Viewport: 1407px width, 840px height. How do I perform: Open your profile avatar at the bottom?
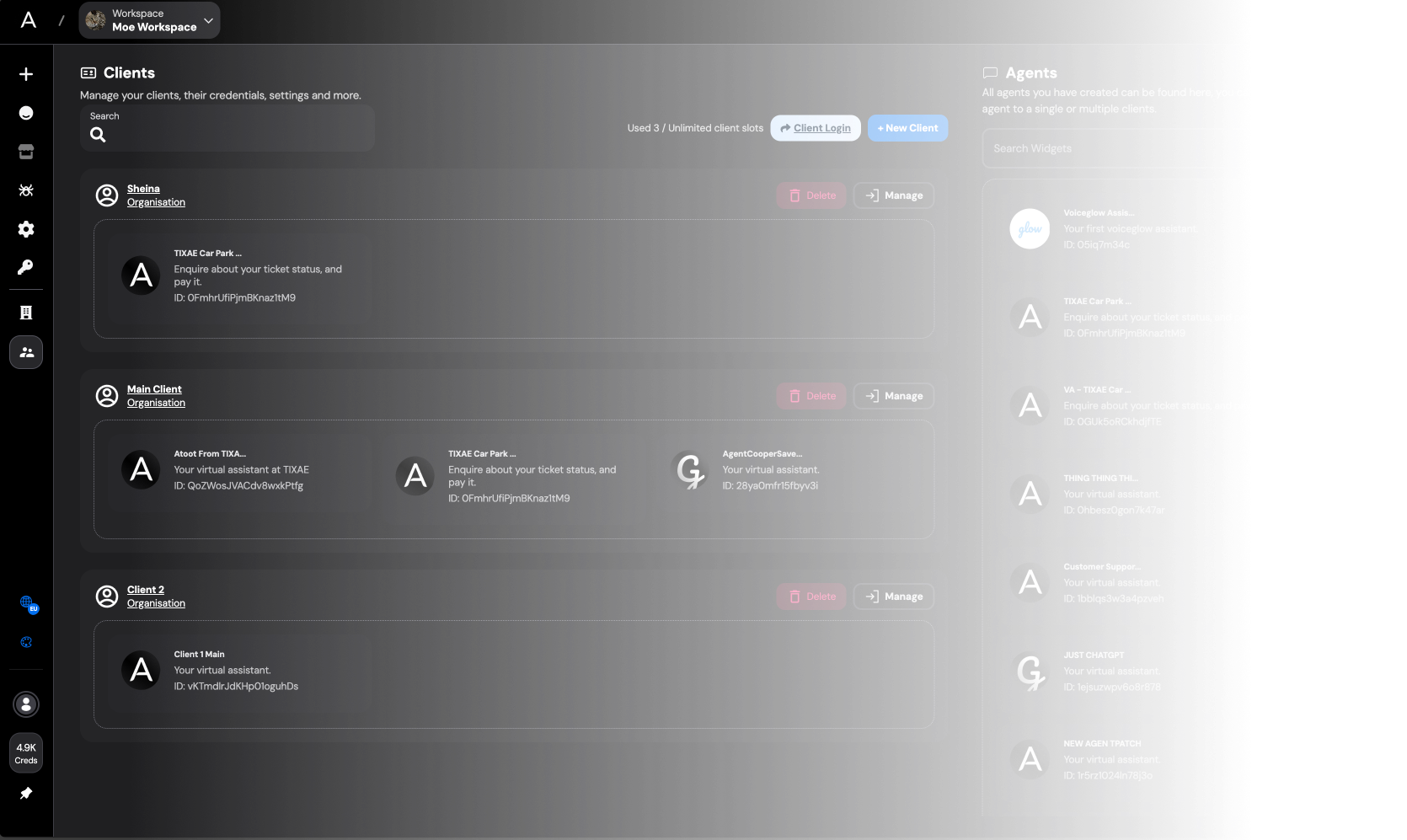[25, 704]
